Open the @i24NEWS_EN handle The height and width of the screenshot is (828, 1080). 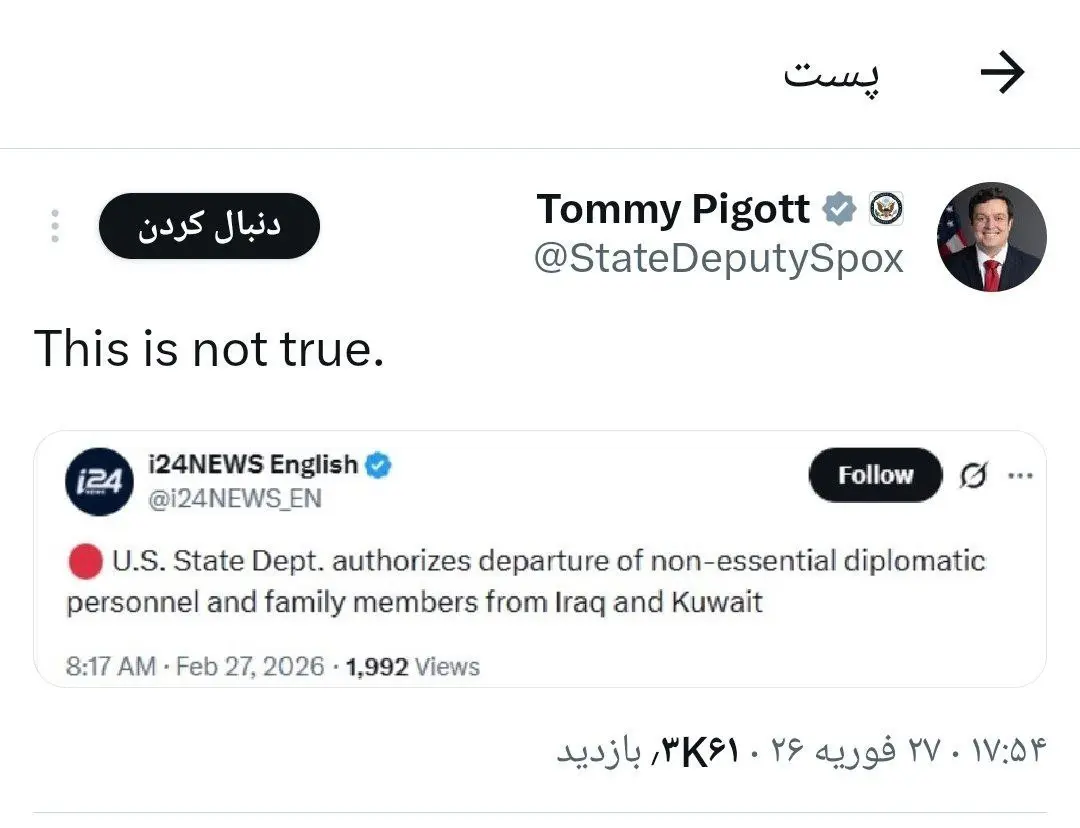click(234, 498)
